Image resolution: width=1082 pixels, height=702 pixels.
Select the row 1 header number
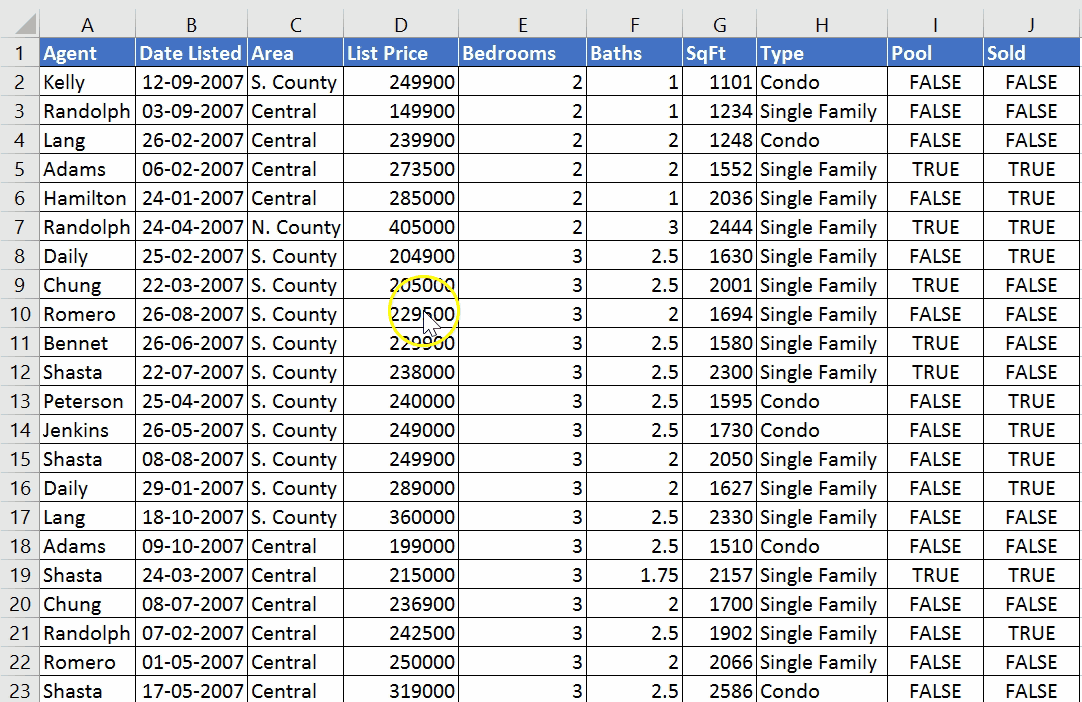click(19, 53)
